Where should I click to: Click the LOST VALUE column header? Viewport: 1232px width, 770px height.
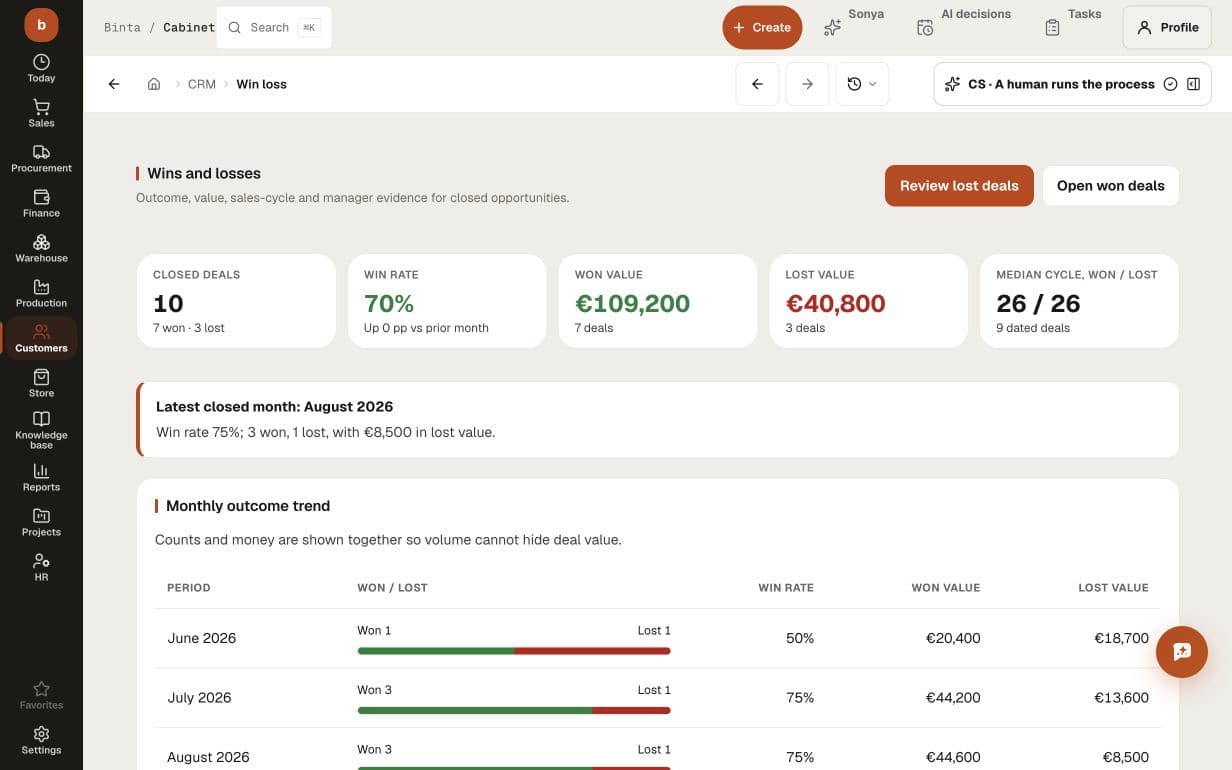(1113, 588)
